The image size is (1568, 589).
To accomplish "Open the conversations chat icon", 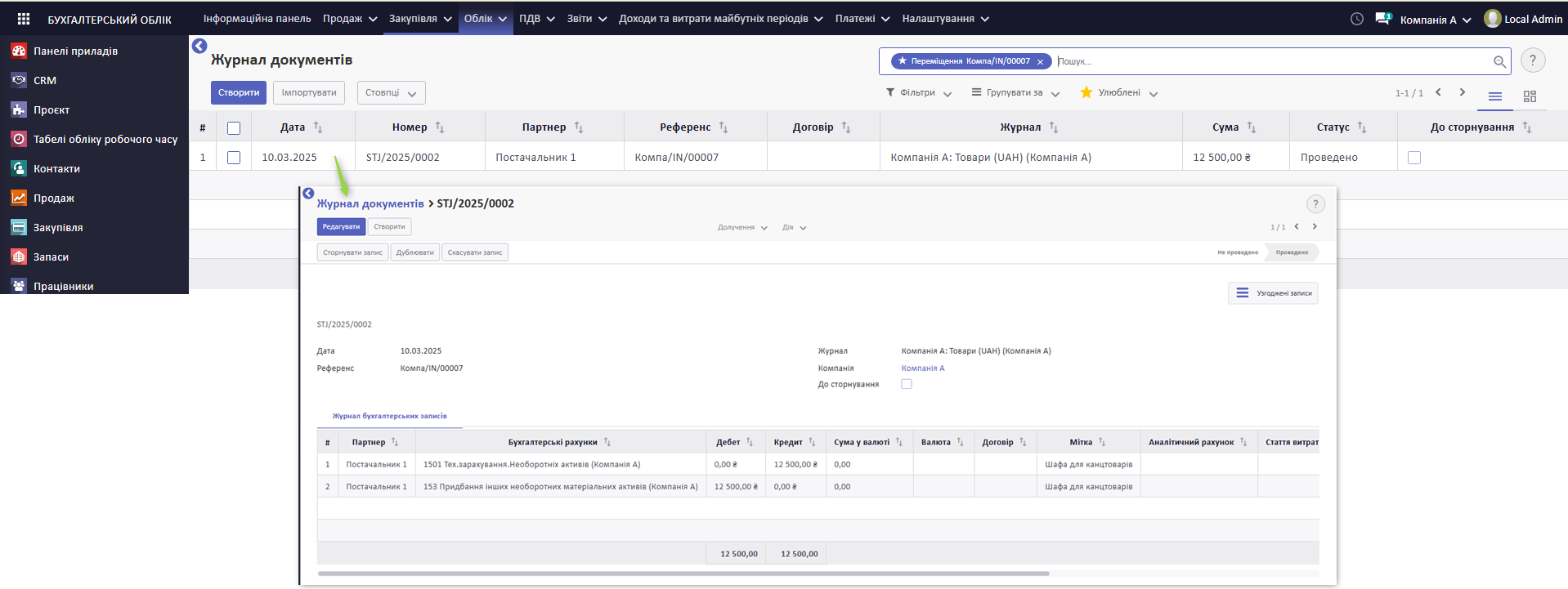I will (1383, 18).
